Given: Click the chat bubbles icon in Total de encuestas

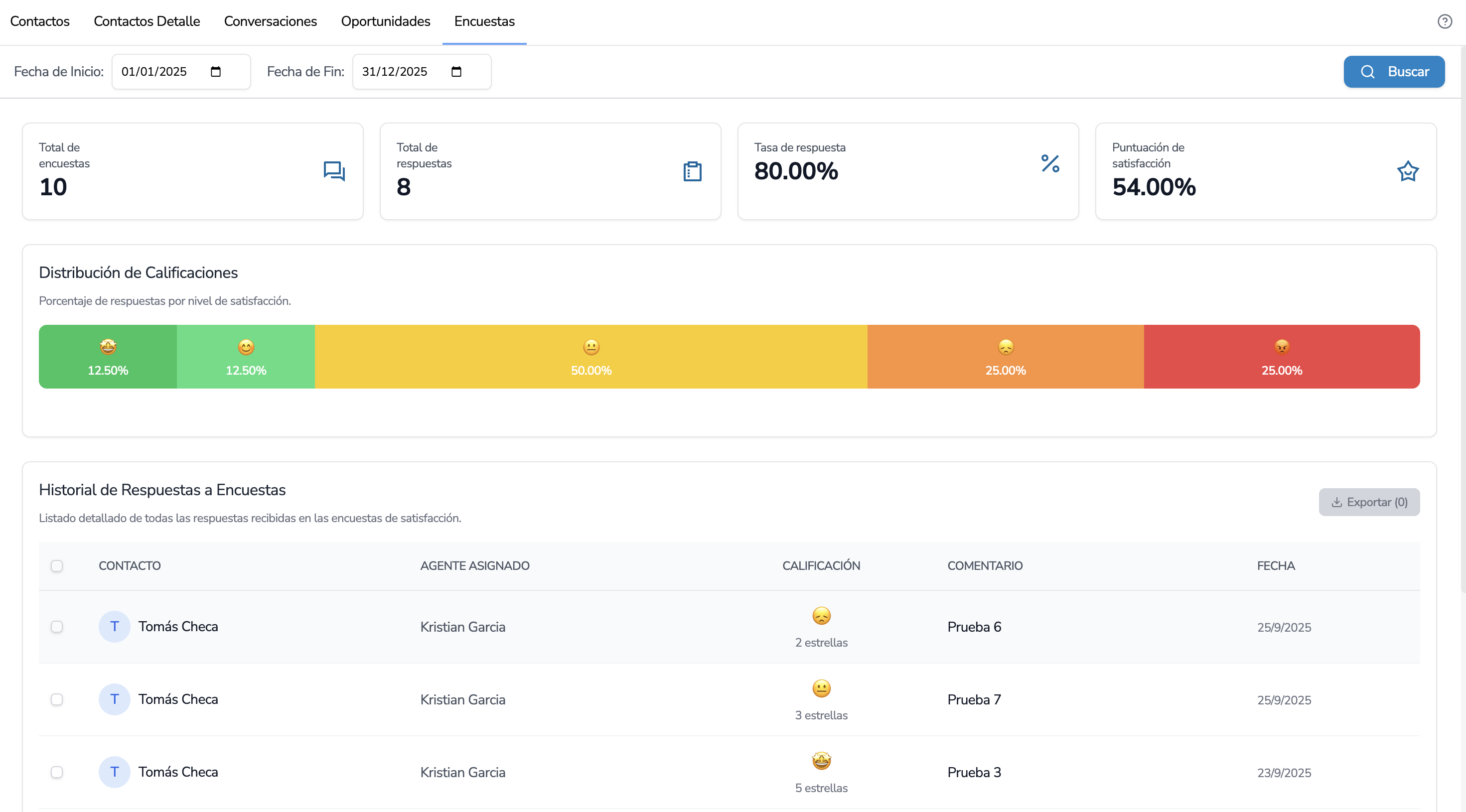Looking at the screenshot, I should click(334, 171).
